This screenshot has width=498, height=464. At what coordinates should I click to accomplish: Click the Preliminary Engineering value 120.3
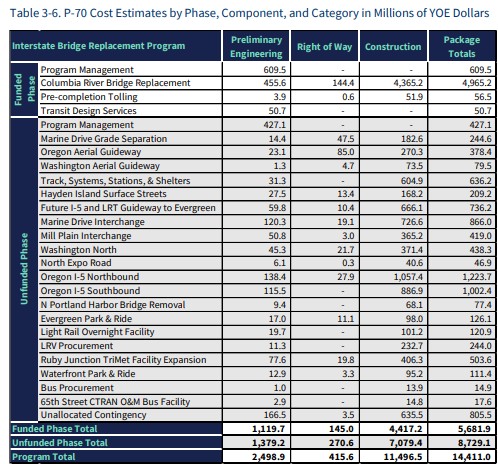pyautogui.click(x=275, y=222)
